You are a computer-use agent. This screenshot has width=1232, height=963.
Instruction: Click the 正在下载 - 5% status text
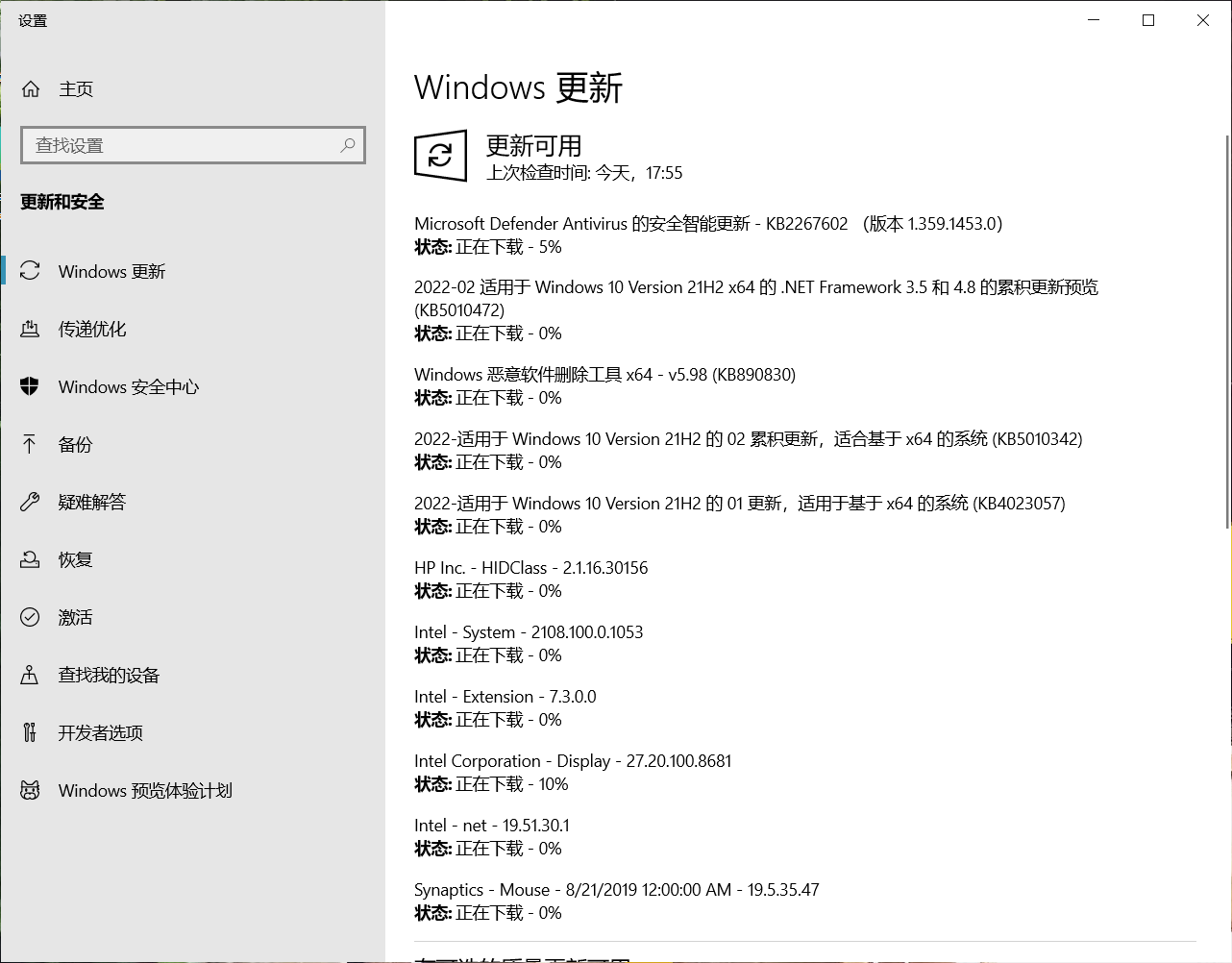508,247
